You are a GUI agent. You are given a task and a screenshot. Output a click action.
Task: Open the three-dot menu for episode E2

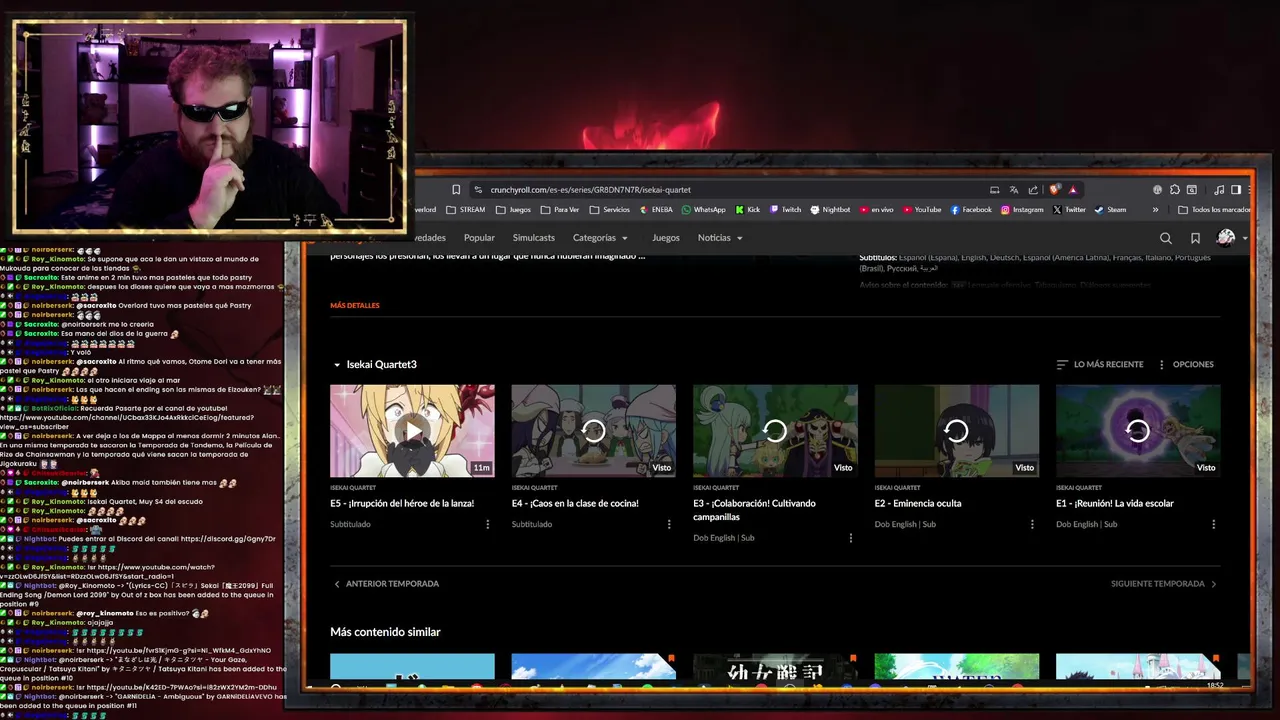tap(1032, 524)
